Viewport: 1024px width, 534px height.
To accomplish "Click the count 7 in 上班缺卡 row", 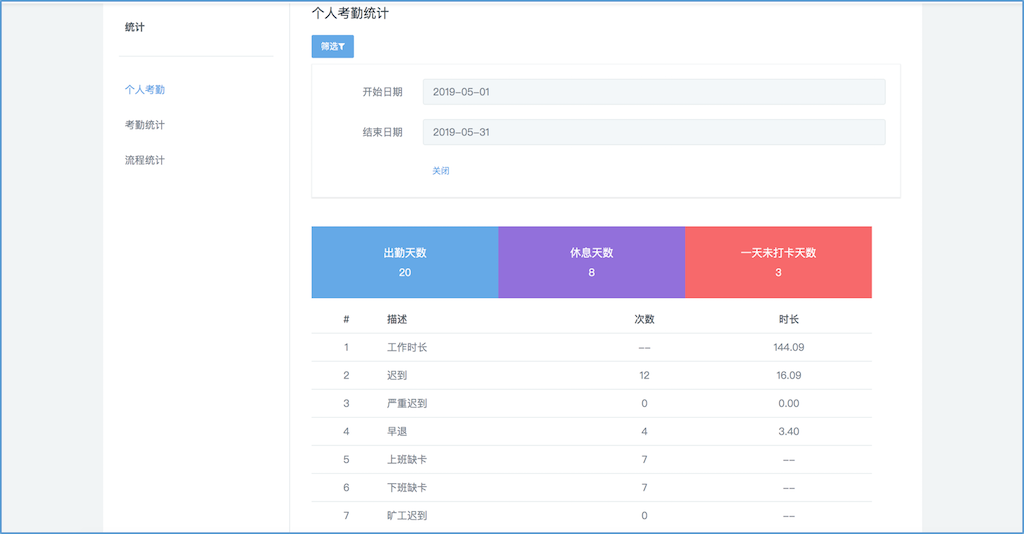I will pos(645,460).
